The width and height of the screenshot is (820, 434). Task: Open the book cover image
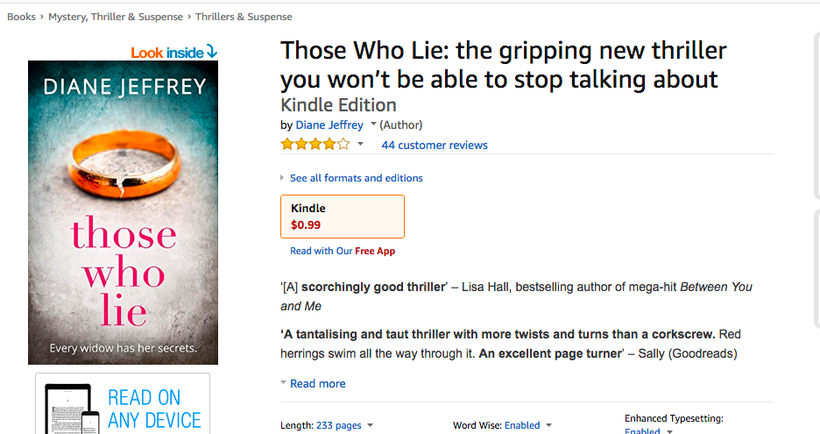123,212
